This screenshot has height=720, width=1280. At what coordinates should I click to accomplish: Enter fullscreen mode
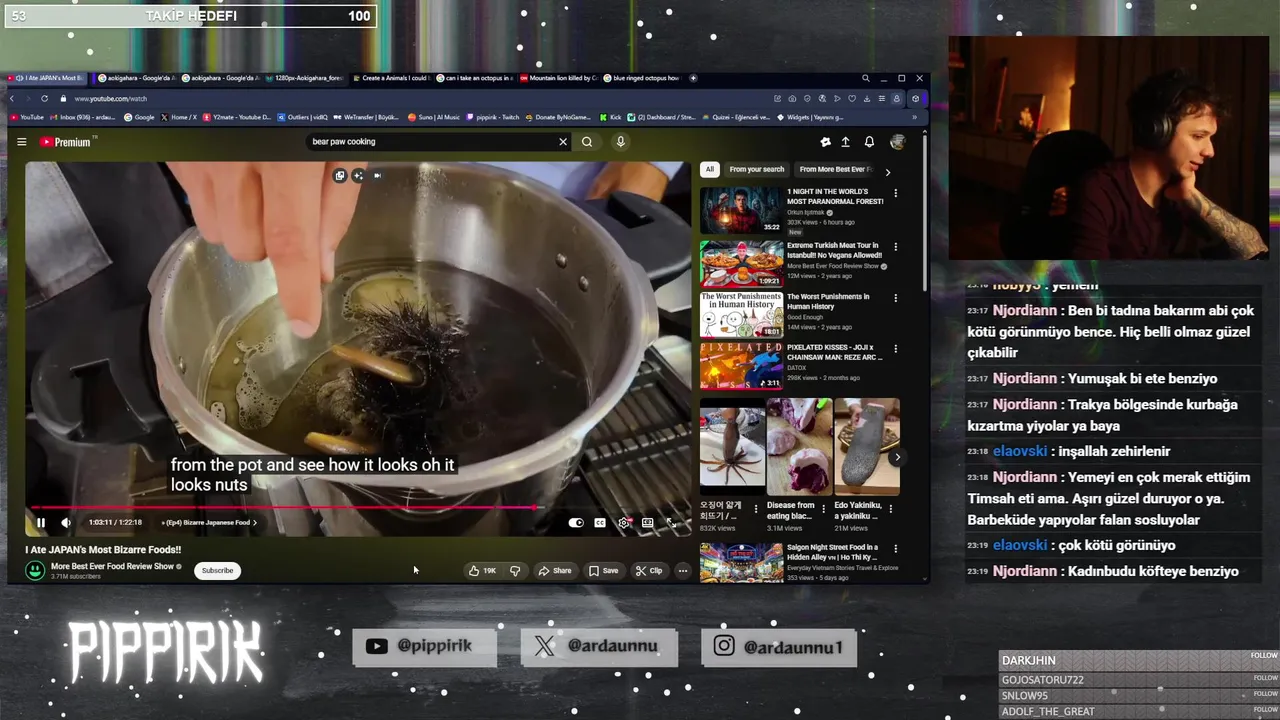672,522
